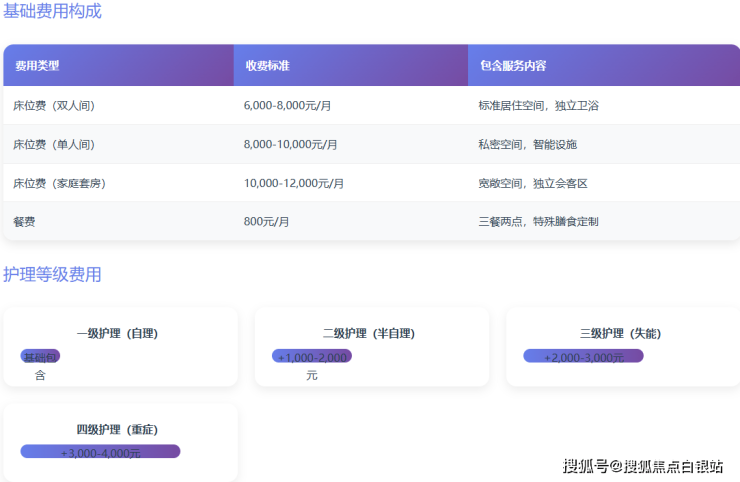Select the 费用类型 column header
Viewport: 740px width, 482px height.
click(37, 66)
